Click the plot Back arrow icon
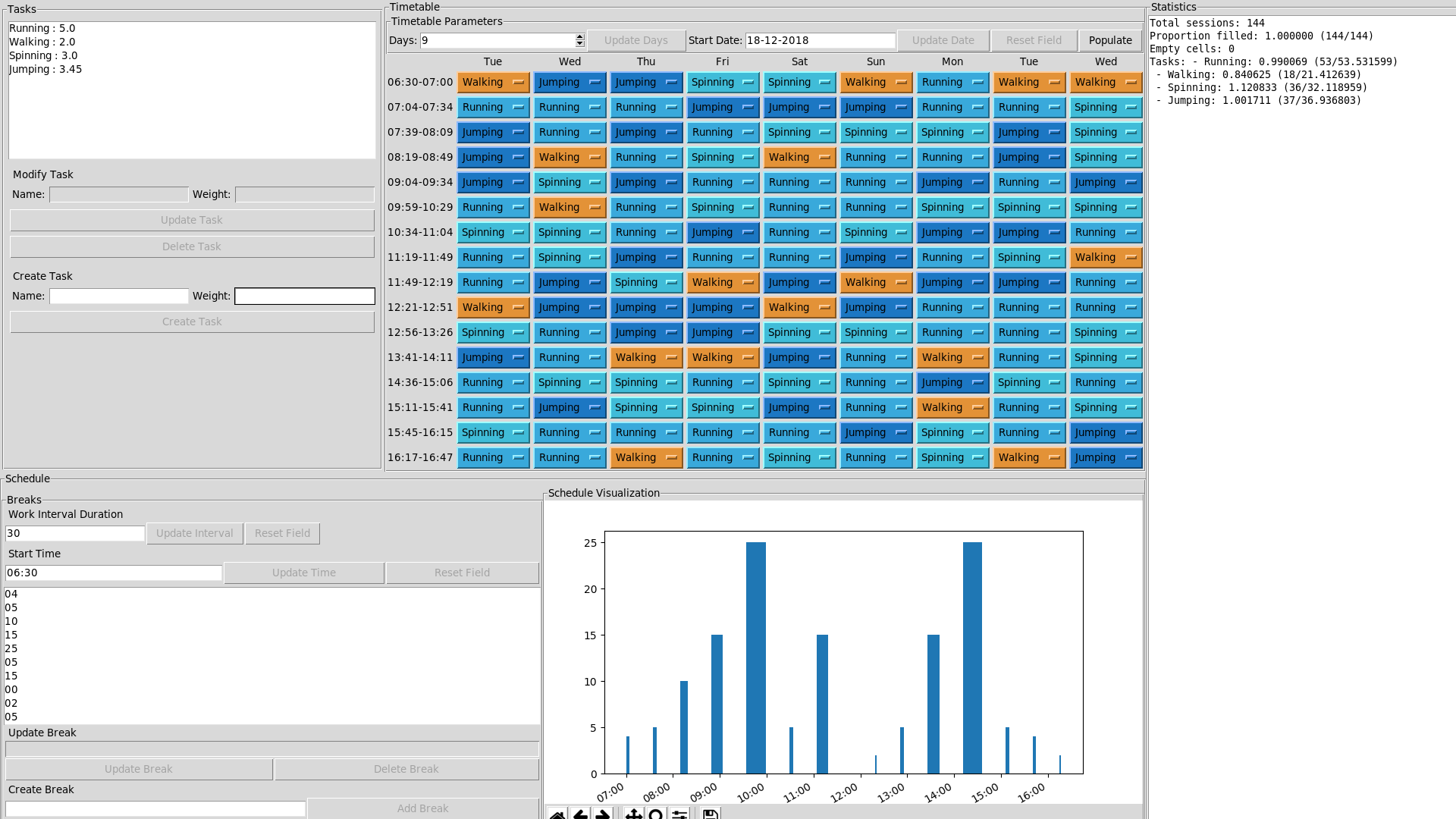 (x=580, y=815)
